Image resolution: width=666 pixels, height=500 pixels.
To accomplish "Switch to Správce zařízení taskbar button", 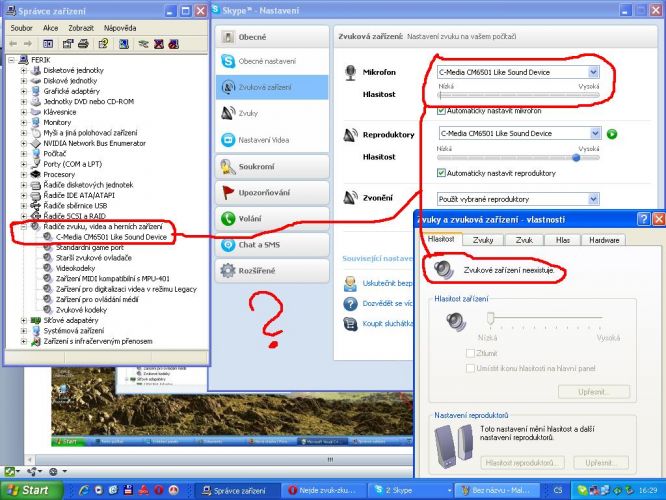I will click(x=237, y=490).
